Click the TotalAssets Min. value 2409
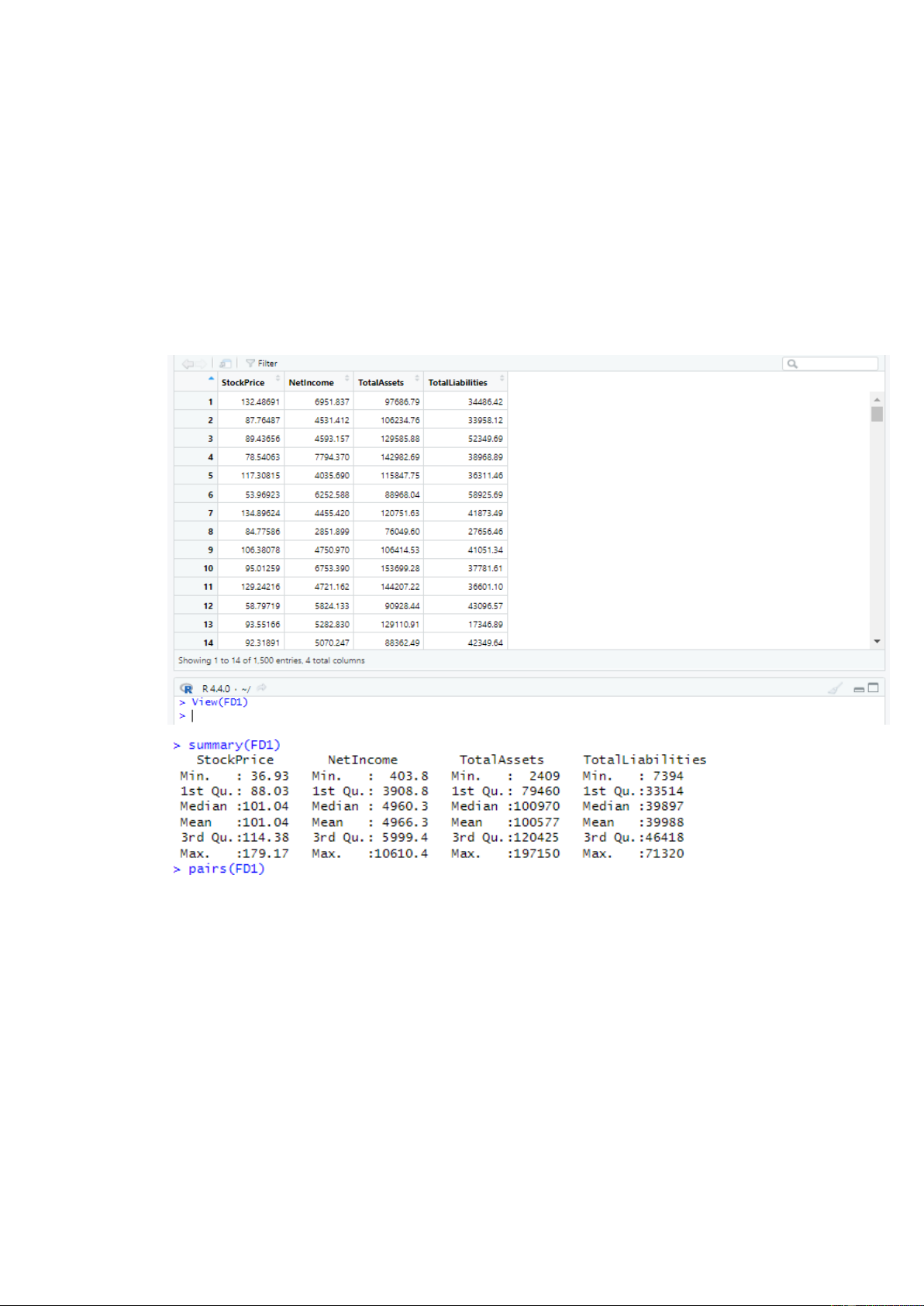The height and width of the screenshot is (1306, 924). click(x=544, y=777)
